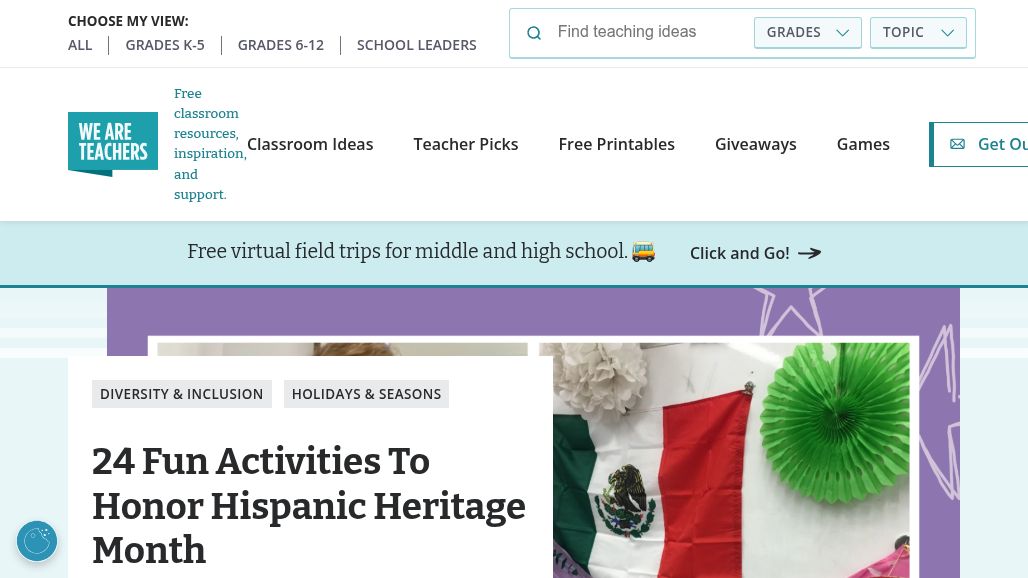Expand the TOPIC dropdown
This screenshot has width=1028, height=578.
pyautogui.click(x=918, y=32)
